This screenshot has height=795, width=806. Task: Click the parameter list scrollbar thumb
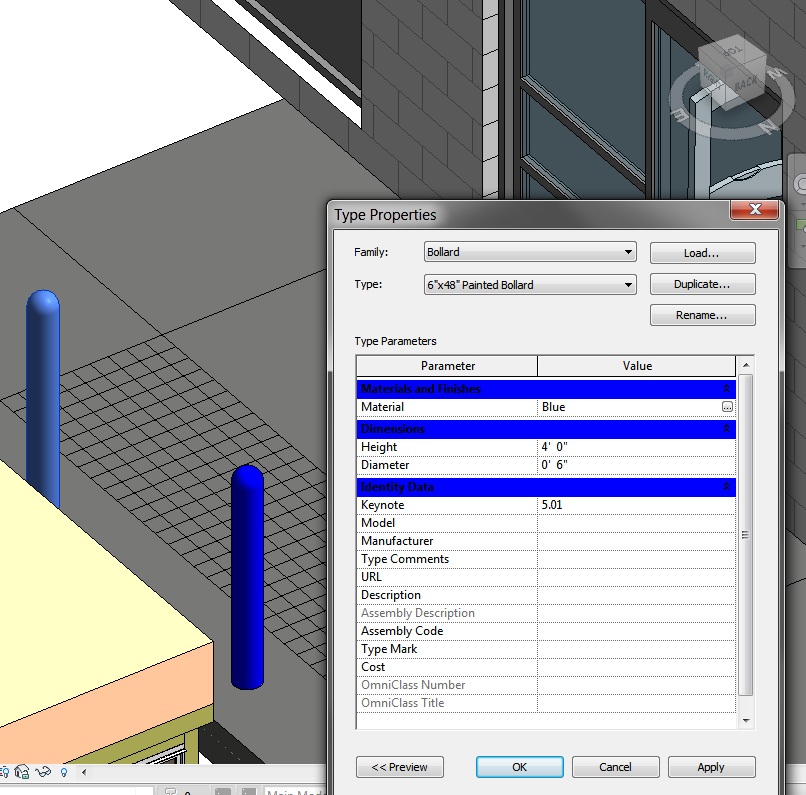746,535
